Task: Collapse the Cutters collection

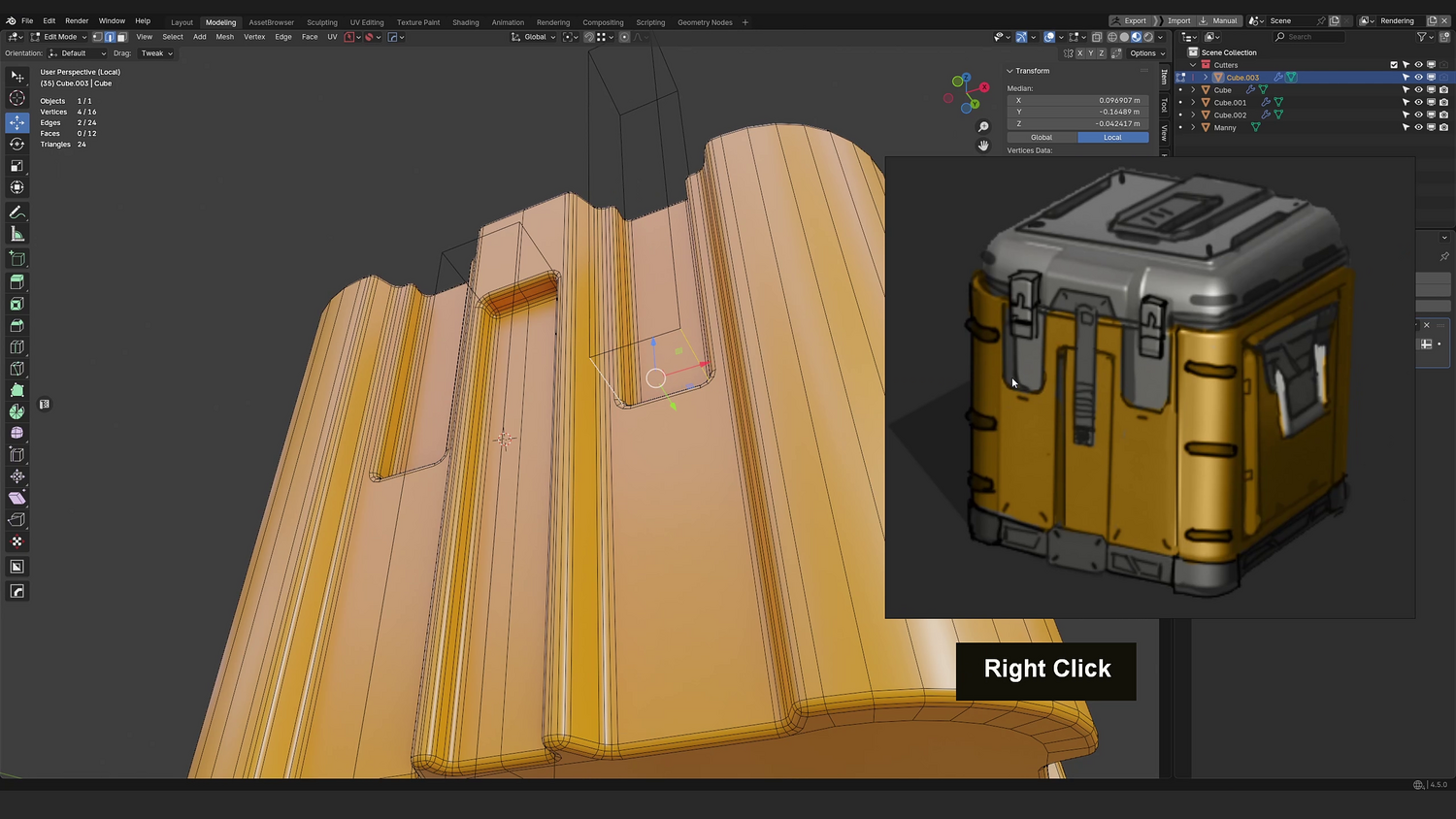Action: point(1193,65)
